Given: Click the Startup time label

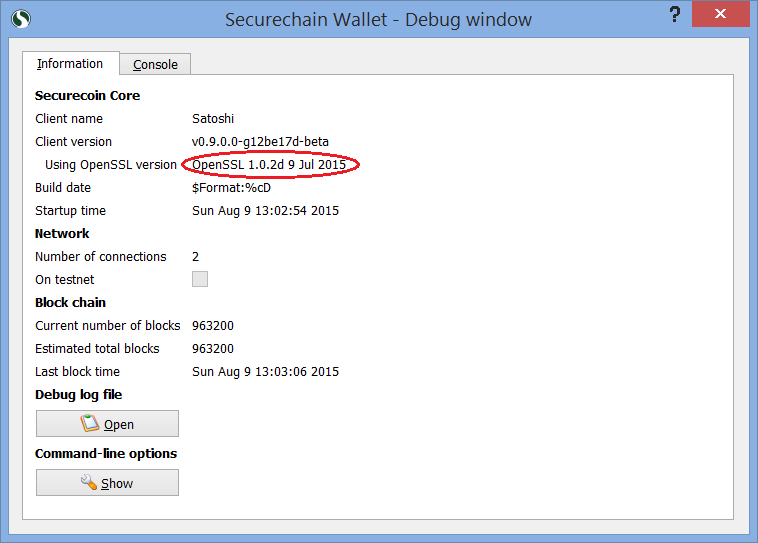Looking at the screenshot, I should (71, 211).
